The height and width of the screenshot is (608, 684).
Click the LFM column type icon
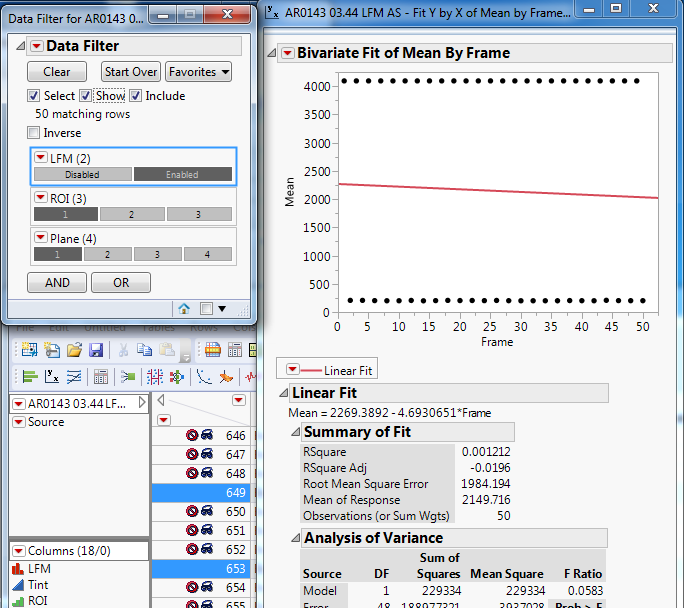[18, 569]
